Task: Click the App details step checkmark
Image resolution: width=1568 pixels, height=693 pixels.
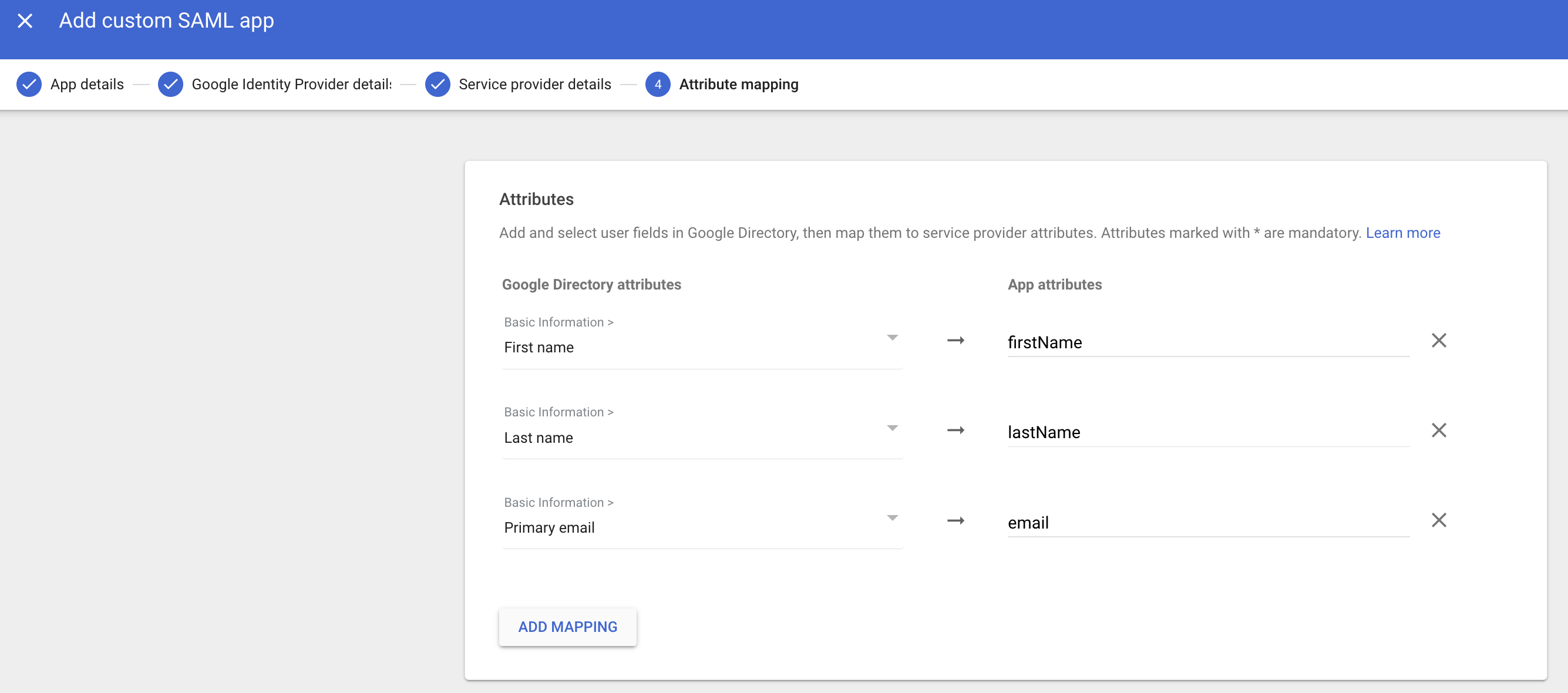Action: [29, 84]
